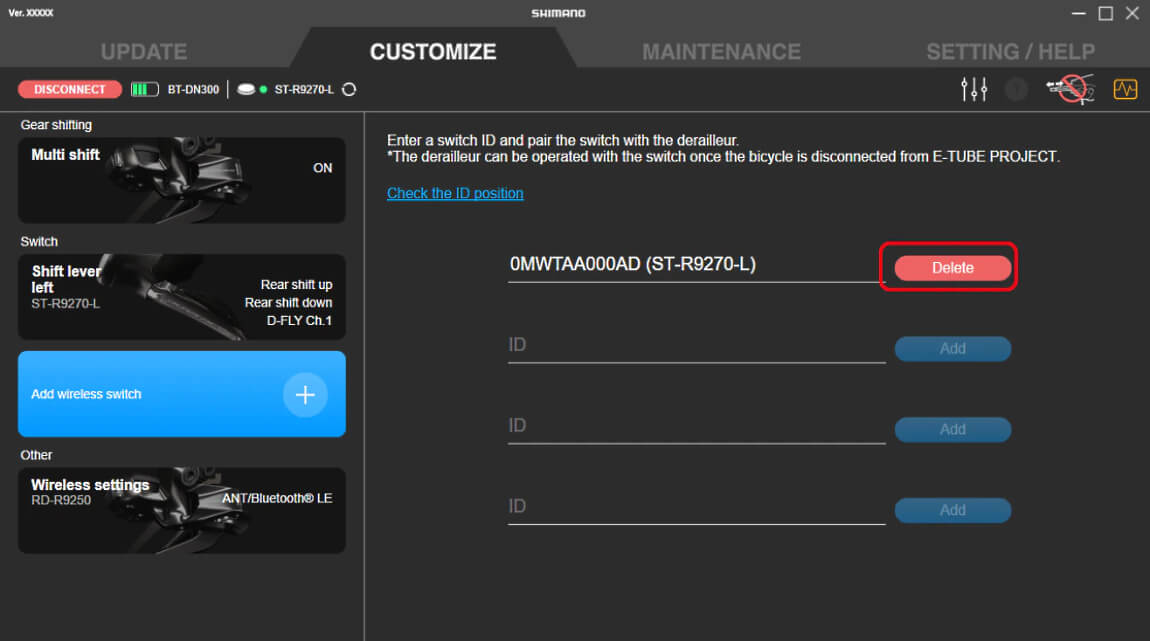Open Wireless settings for RD-R9250
The image size is (1150, 641).
pyautogui.click(x=181, y=510)
